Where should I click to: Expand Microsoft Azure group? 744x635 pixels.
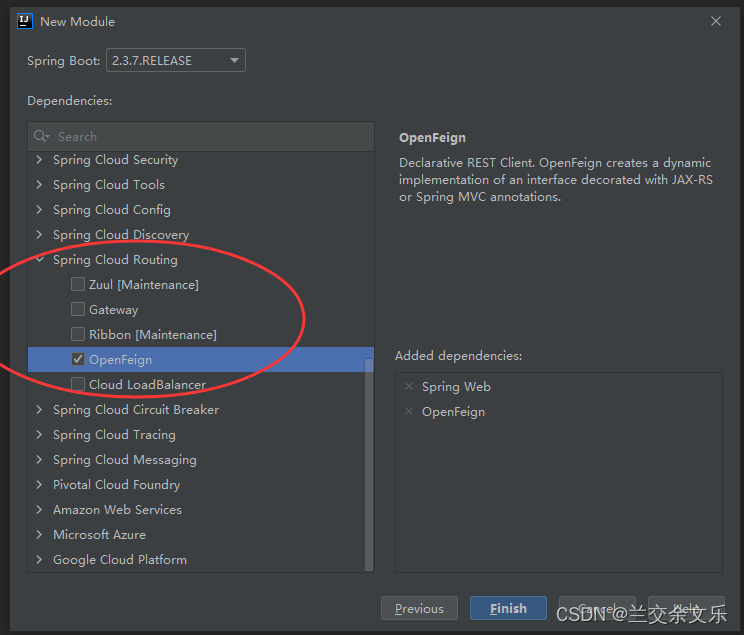point(39,534)
